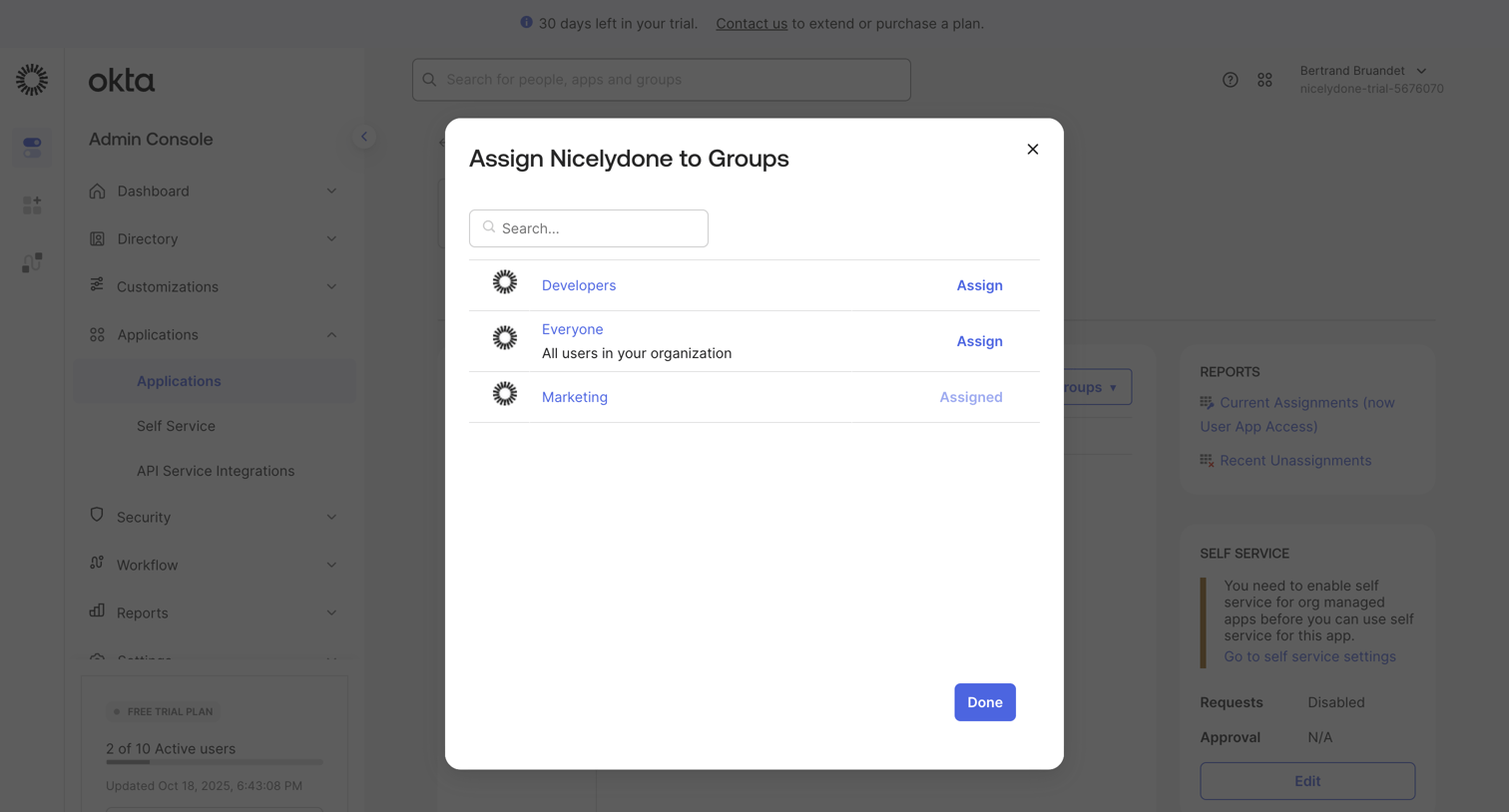Screen dimensions: 1509x812
Task: Click the Developers group sunburst icon
Action: click(505, 282)
